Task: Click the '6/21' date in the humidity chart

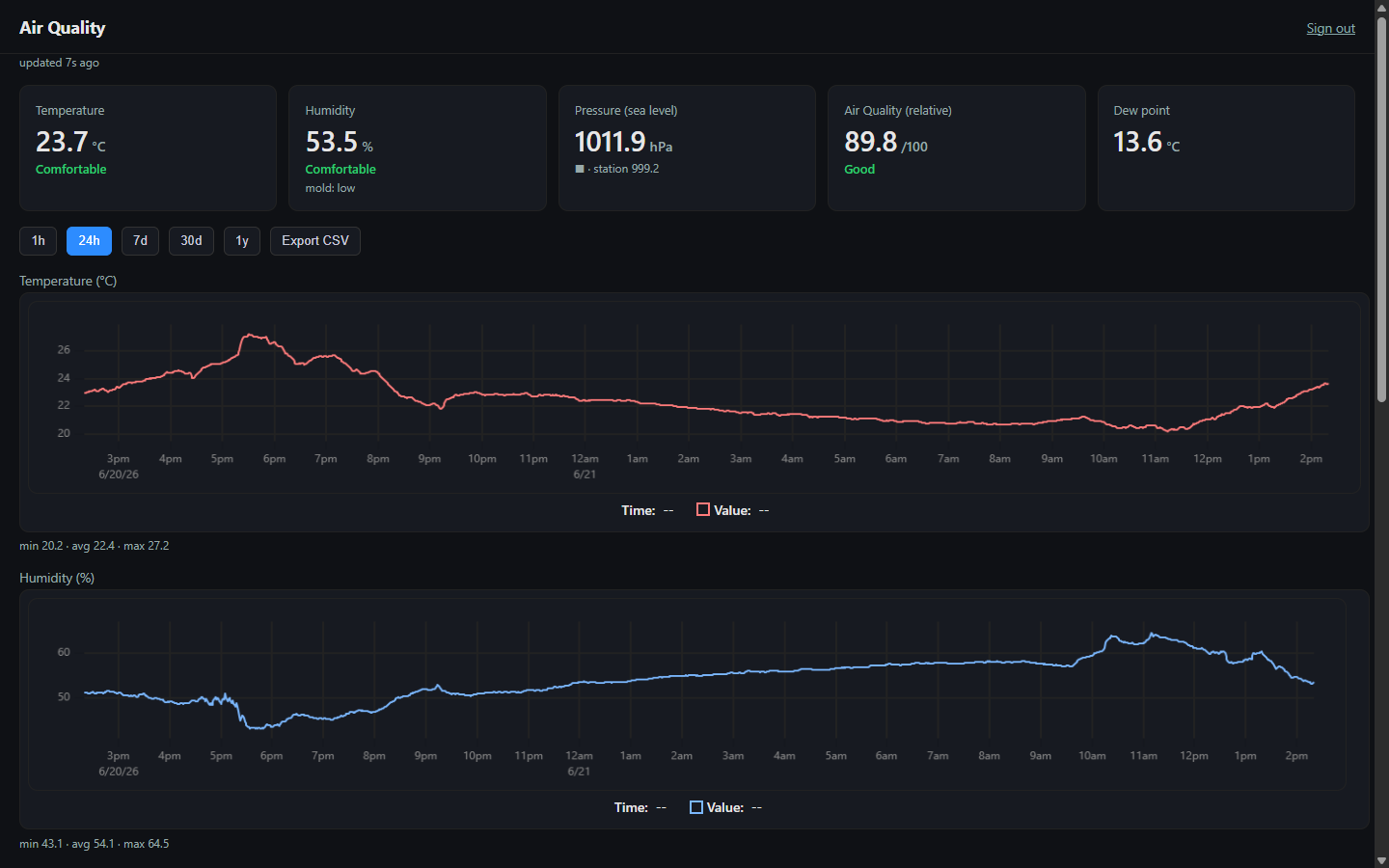Action: tap(579, 772)
